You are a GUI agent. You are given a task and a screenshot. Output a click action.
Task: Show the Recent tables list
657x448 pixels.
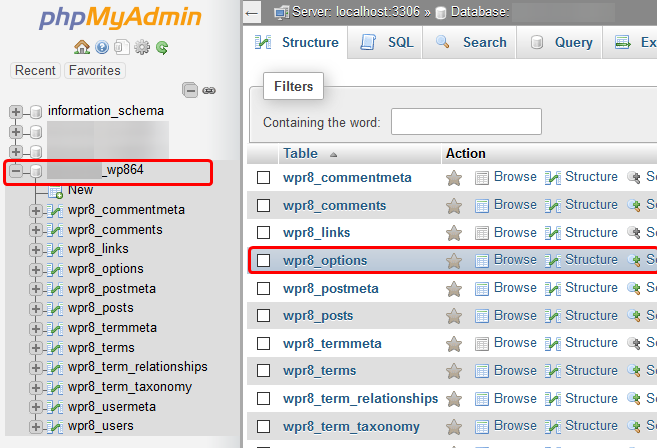click(35, 70)
